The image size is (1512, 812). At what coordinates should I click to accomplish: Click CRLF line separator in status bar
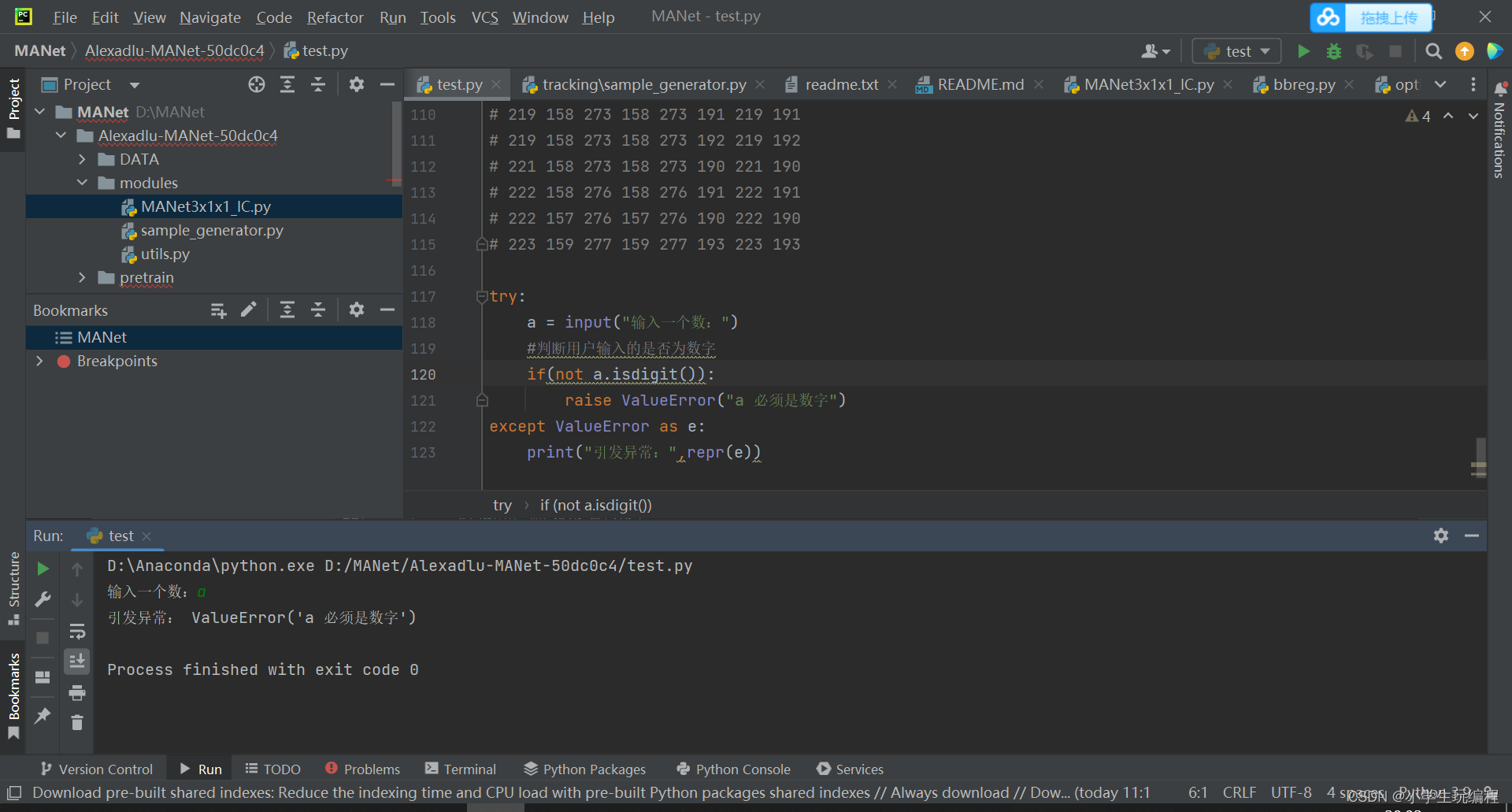(1239, 792)
